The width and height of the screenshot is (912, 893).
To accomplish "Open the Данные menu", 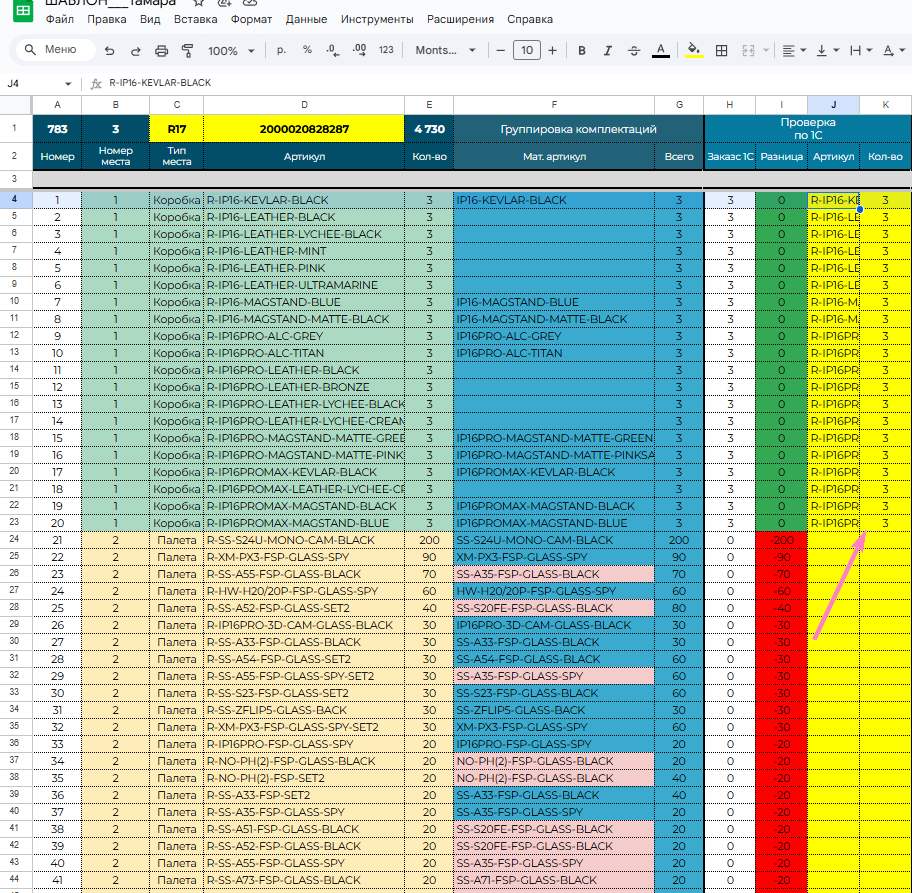I will (x=306, y=19).
